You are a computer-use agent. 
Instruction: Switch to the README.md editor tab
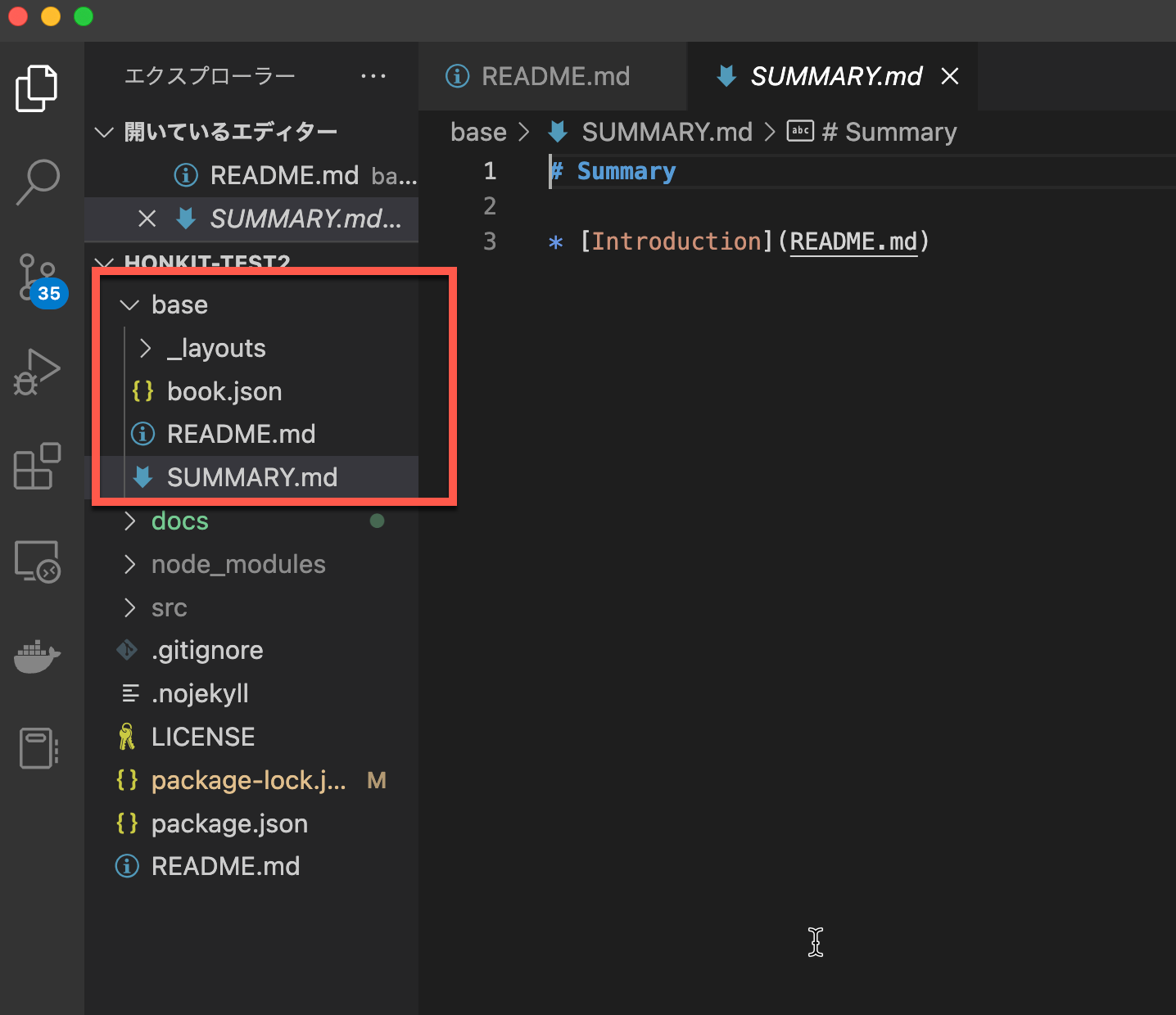(x=553, y=76)
